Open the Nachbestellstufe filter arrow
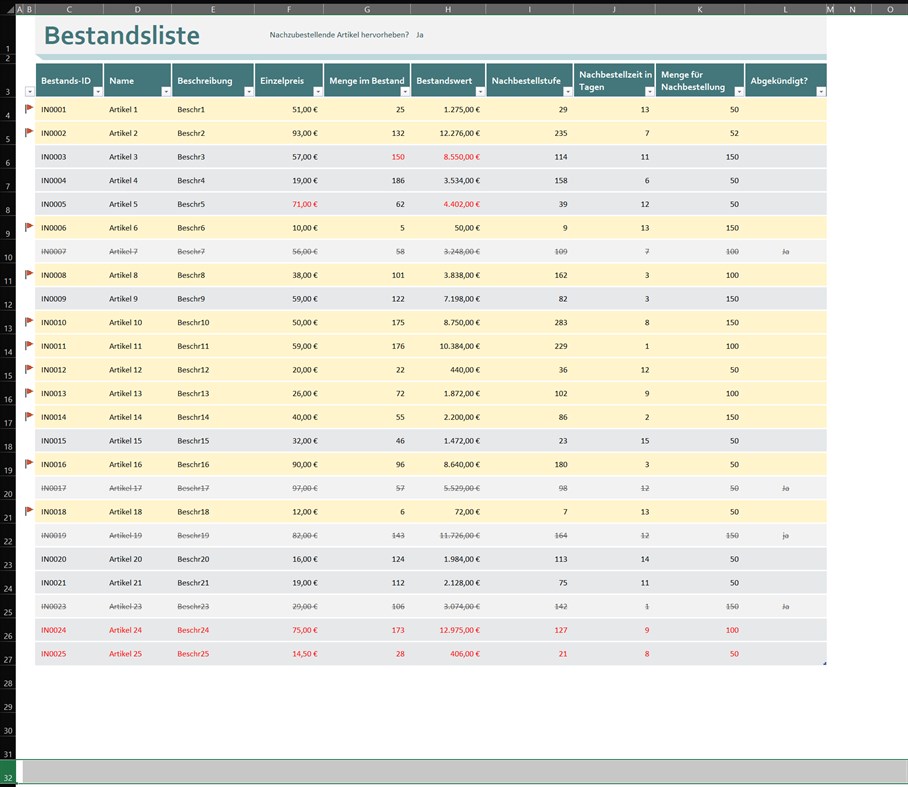 pyautogui.click(x=568, y=91)
